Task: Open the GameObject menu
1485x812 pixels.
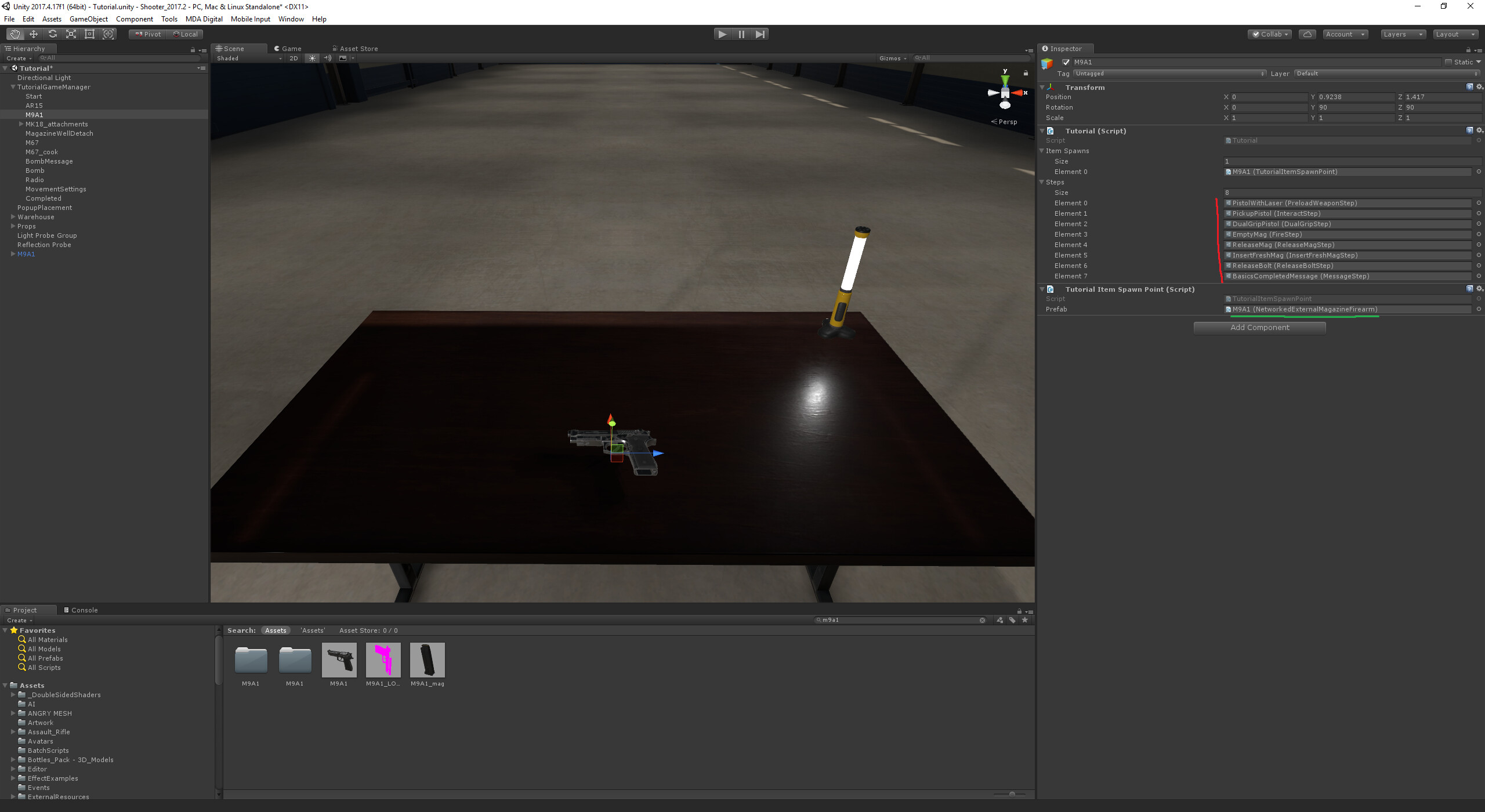Action: [x=88, y=19]
